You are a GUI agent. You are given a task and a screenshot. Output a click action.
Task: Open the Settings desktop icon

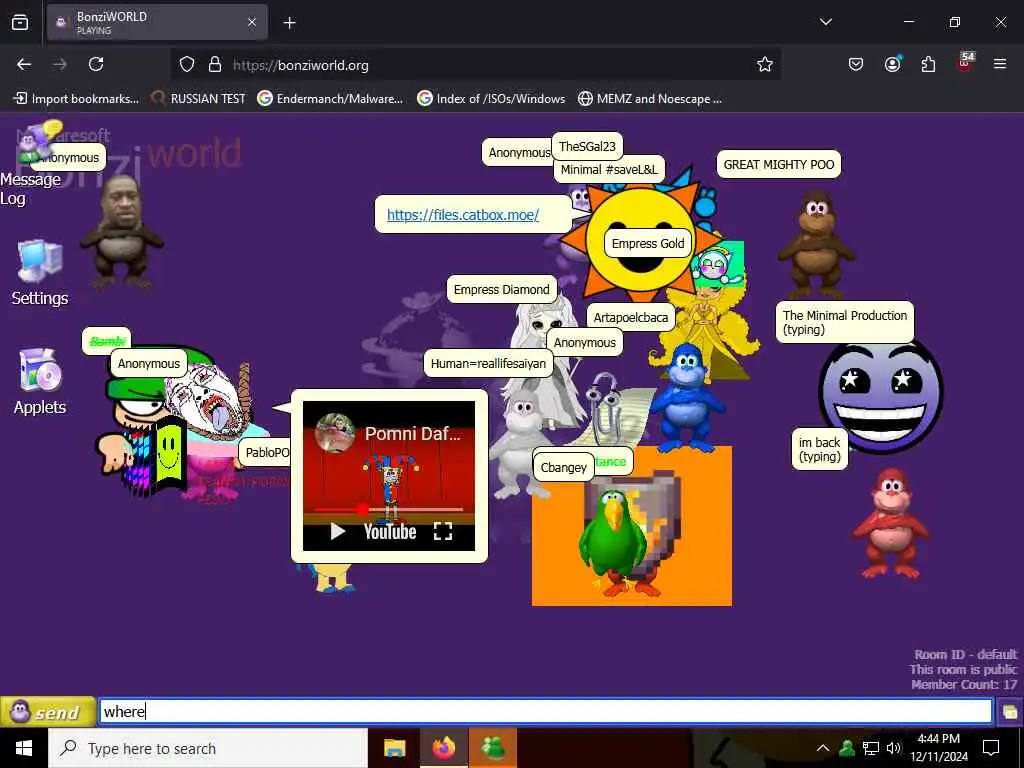point(40,274)
